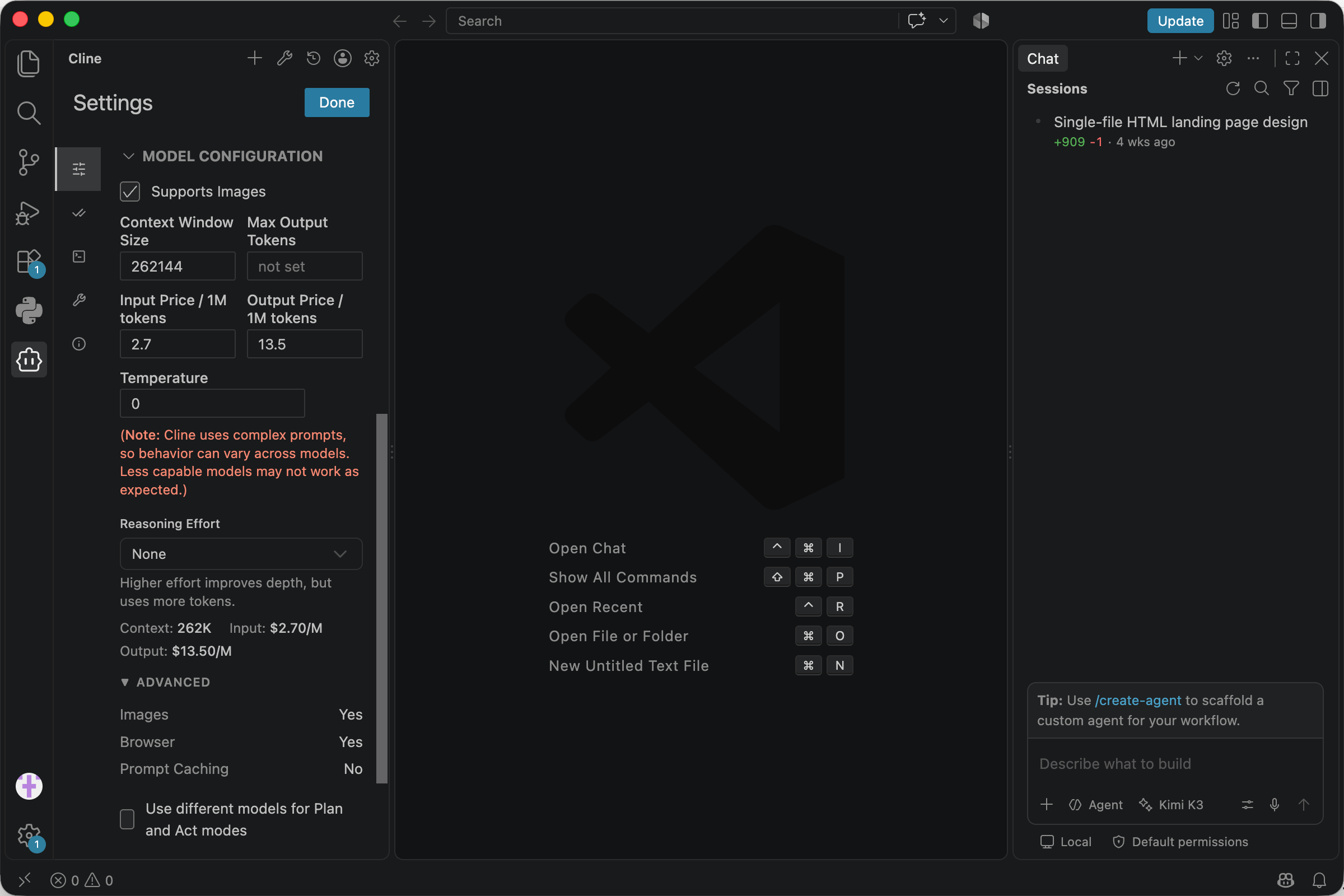Open the Python extension panel
This screenshot has width=1344, height=896.
[x=29, y=310]
